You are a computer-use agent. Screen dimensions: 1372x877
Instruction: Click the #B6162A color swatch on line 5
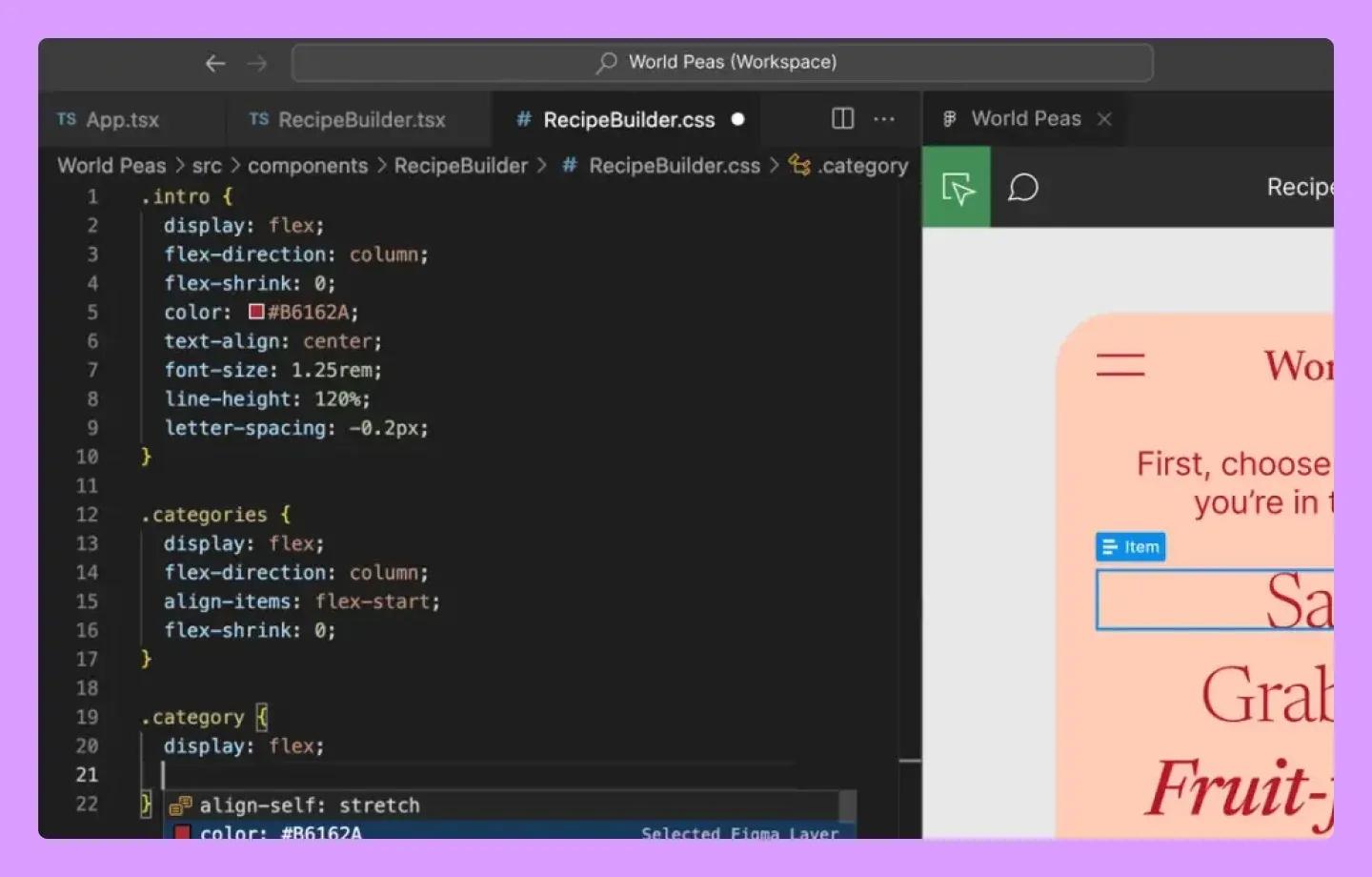point(255,312)
